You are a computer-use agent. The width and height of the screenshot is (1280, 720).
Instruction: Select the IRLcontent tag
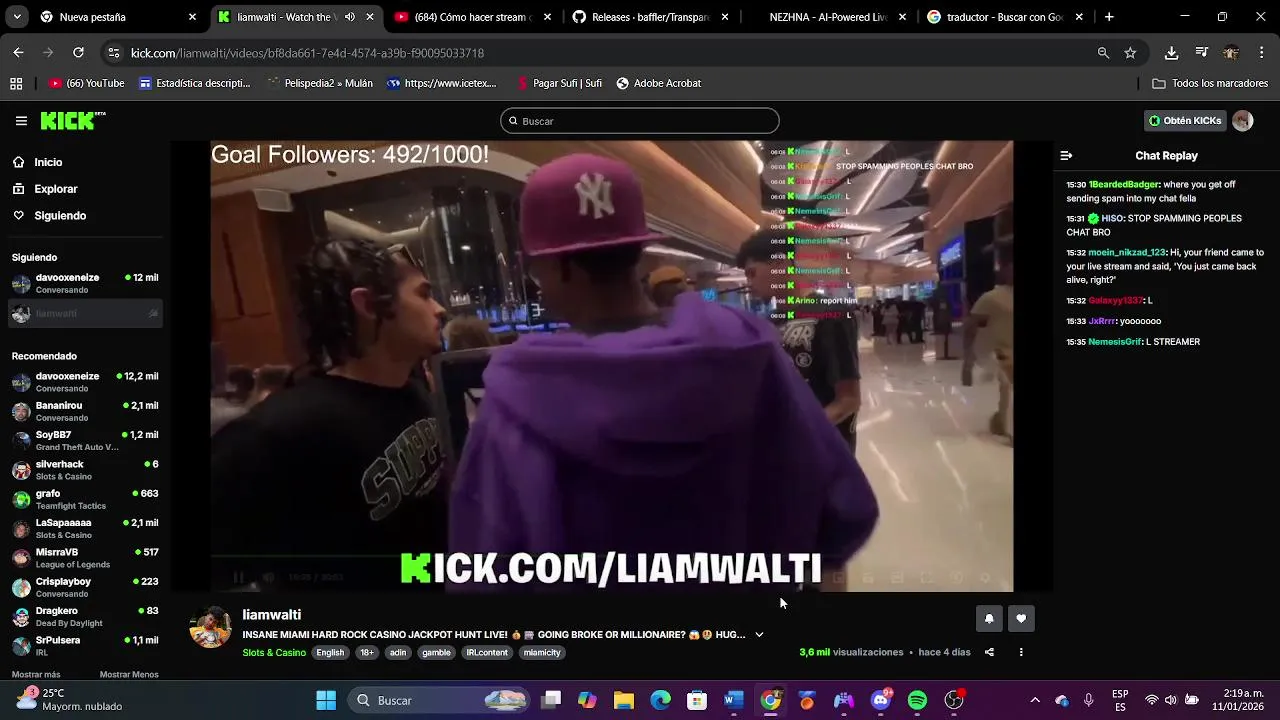coord(487,653)
